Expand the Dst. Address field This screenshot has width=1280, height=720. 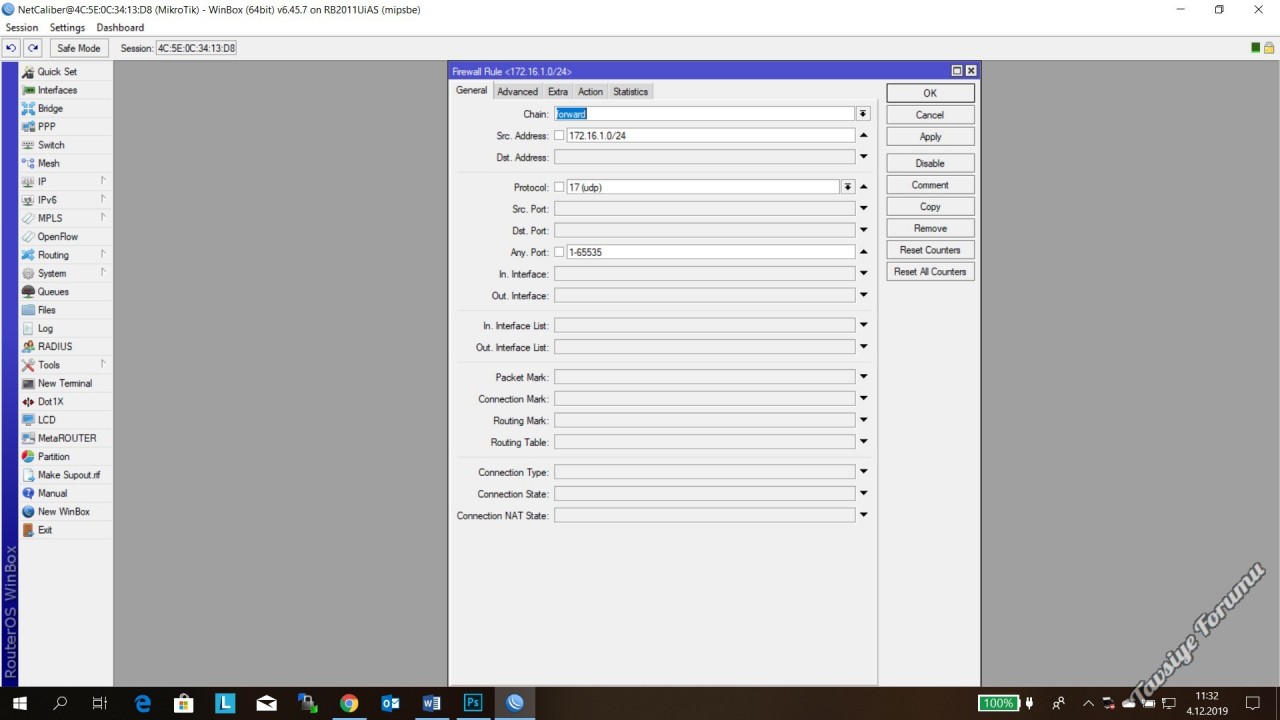point(864,157)
